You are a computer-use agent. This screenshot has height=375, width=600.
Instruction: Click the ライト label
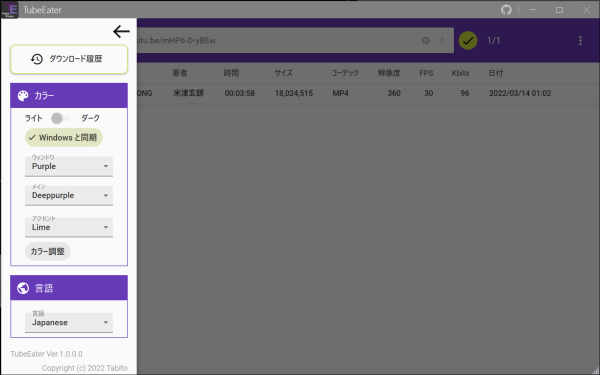point(34,118)
